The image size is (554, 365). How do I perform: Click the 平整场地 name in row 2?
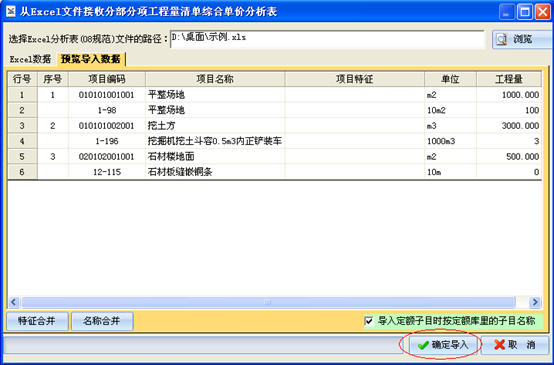point(215,110)
